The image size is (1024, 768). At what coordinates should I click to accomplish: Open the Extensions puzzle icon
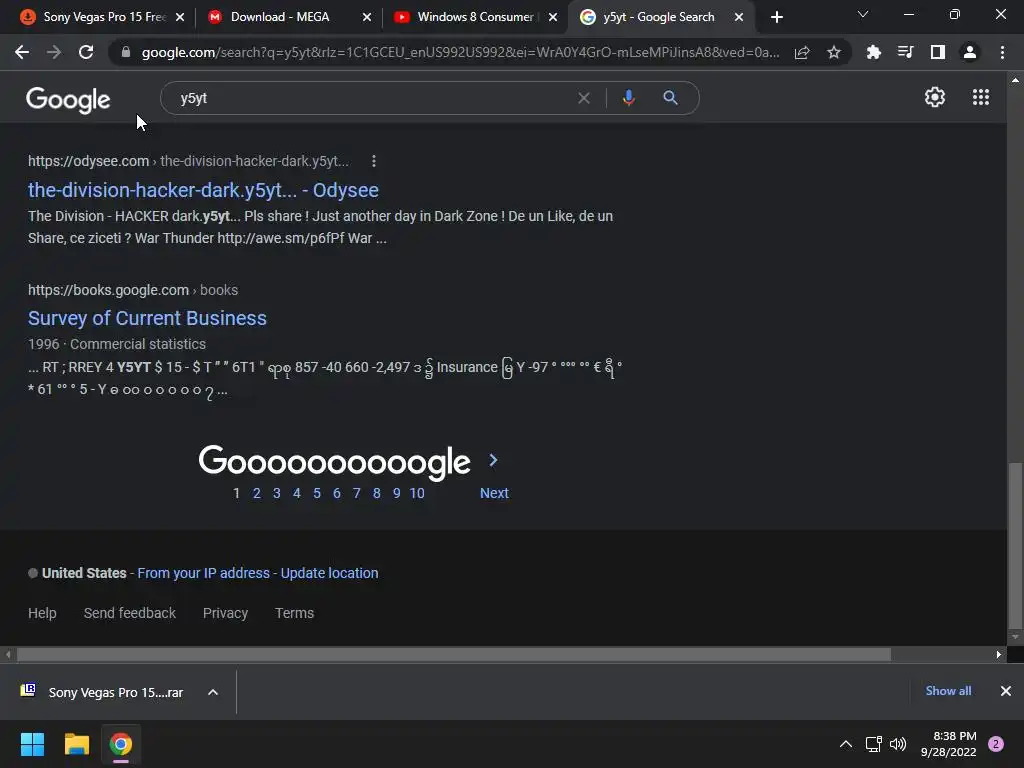pos(873,52)
